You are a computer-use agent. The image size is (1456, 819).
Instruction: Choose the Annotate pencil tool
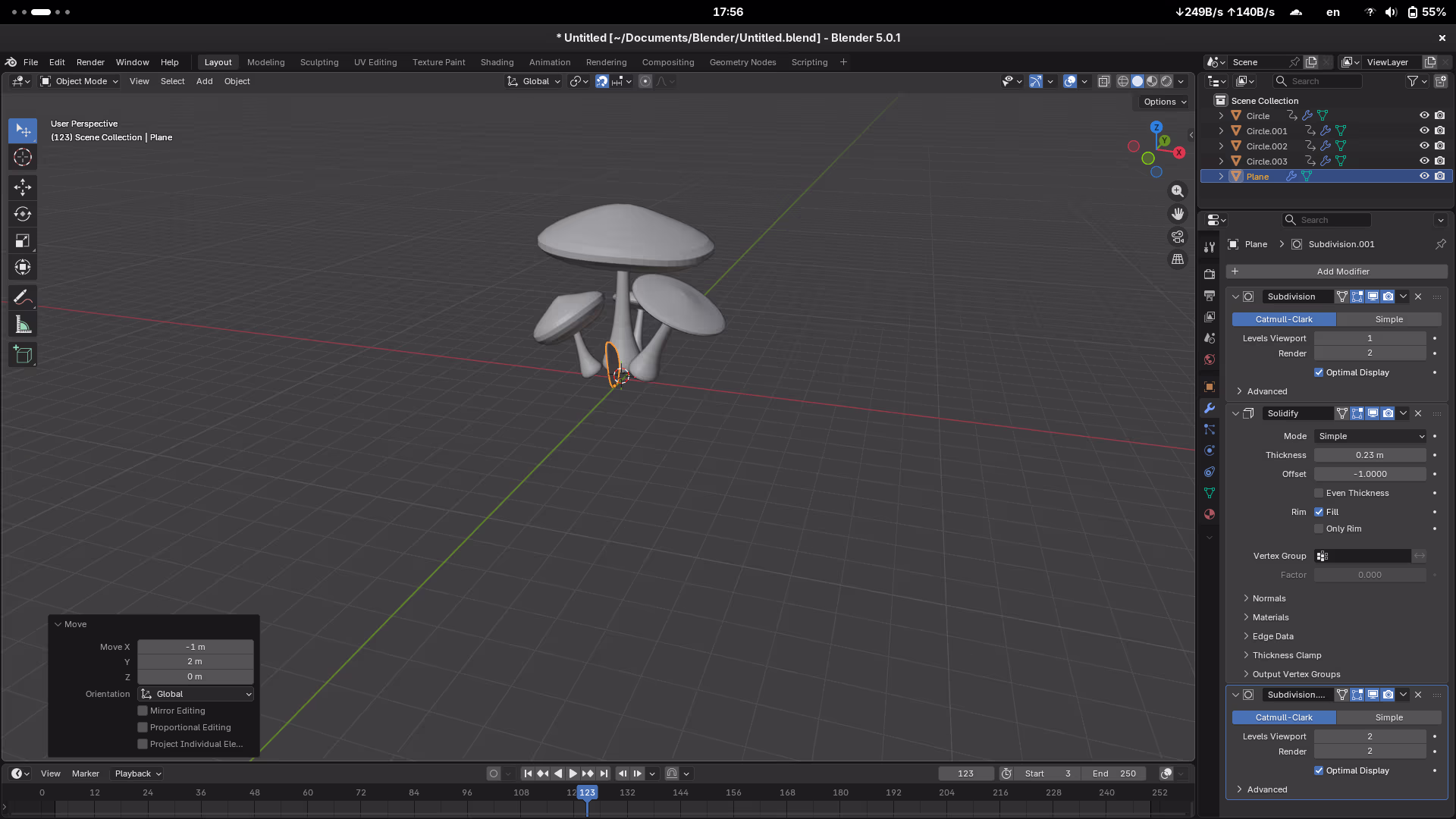23,297
